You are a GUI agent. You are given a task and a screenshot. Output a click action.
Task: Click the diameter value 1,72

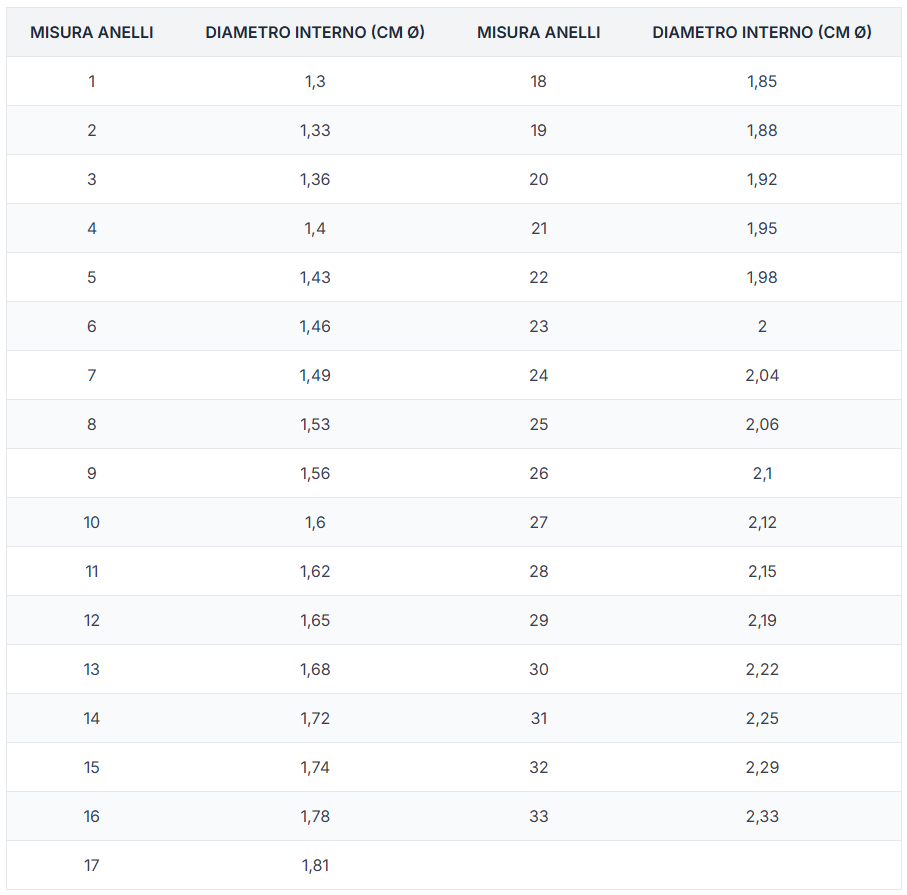315,718
